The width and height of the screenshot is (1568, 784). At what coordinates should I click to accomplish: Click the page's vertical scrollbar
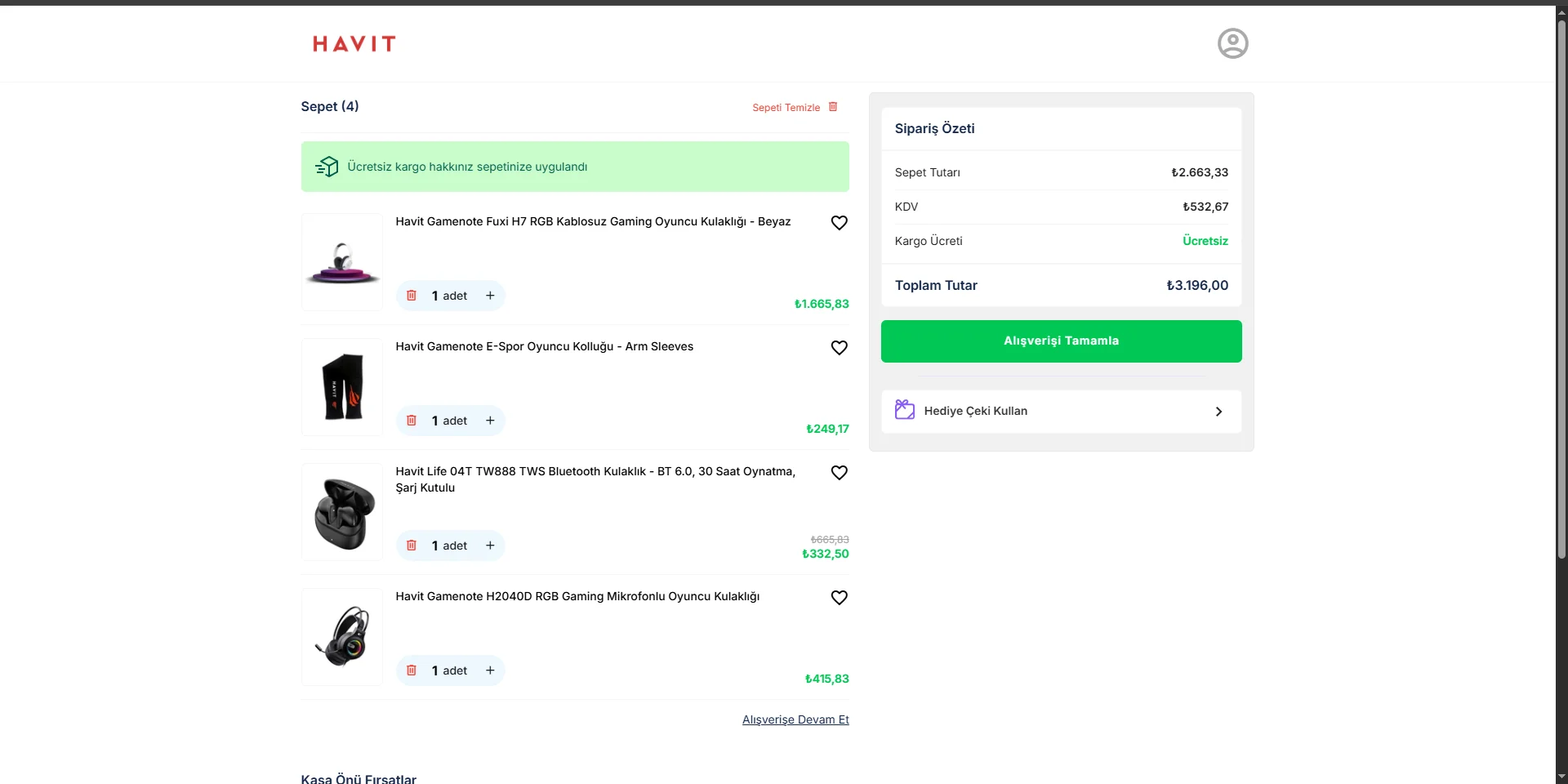tap(1561, 286)
